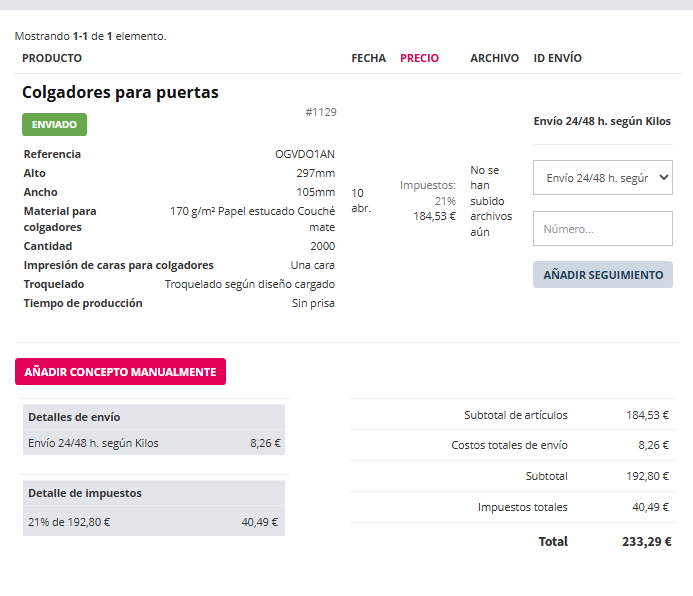
Task: Click the Envío 24/48 h. shipping cost row
Action: click(x=153, y=443)
